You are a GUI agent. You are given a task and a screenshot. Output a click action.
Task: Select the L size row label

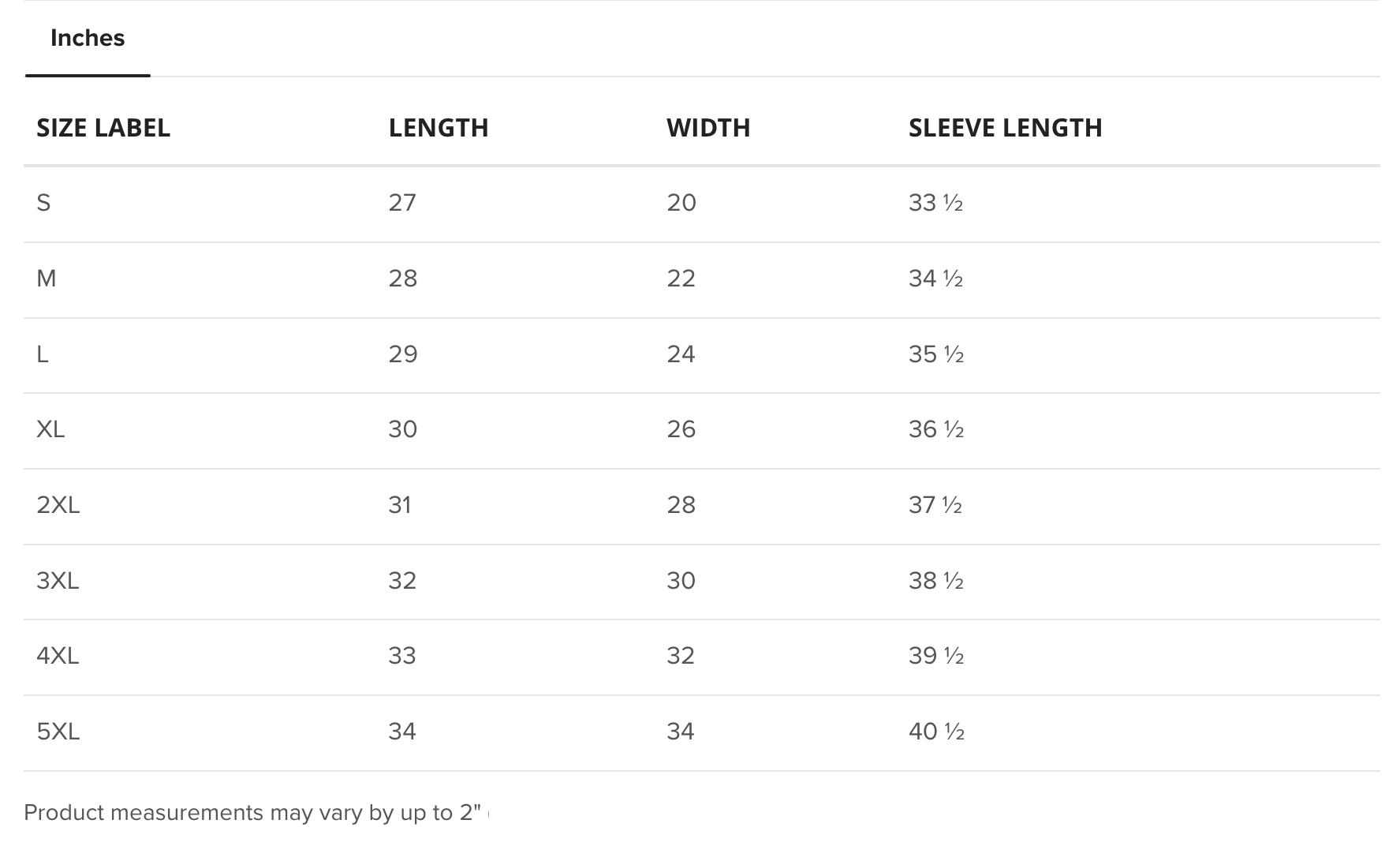pos(43,354)
